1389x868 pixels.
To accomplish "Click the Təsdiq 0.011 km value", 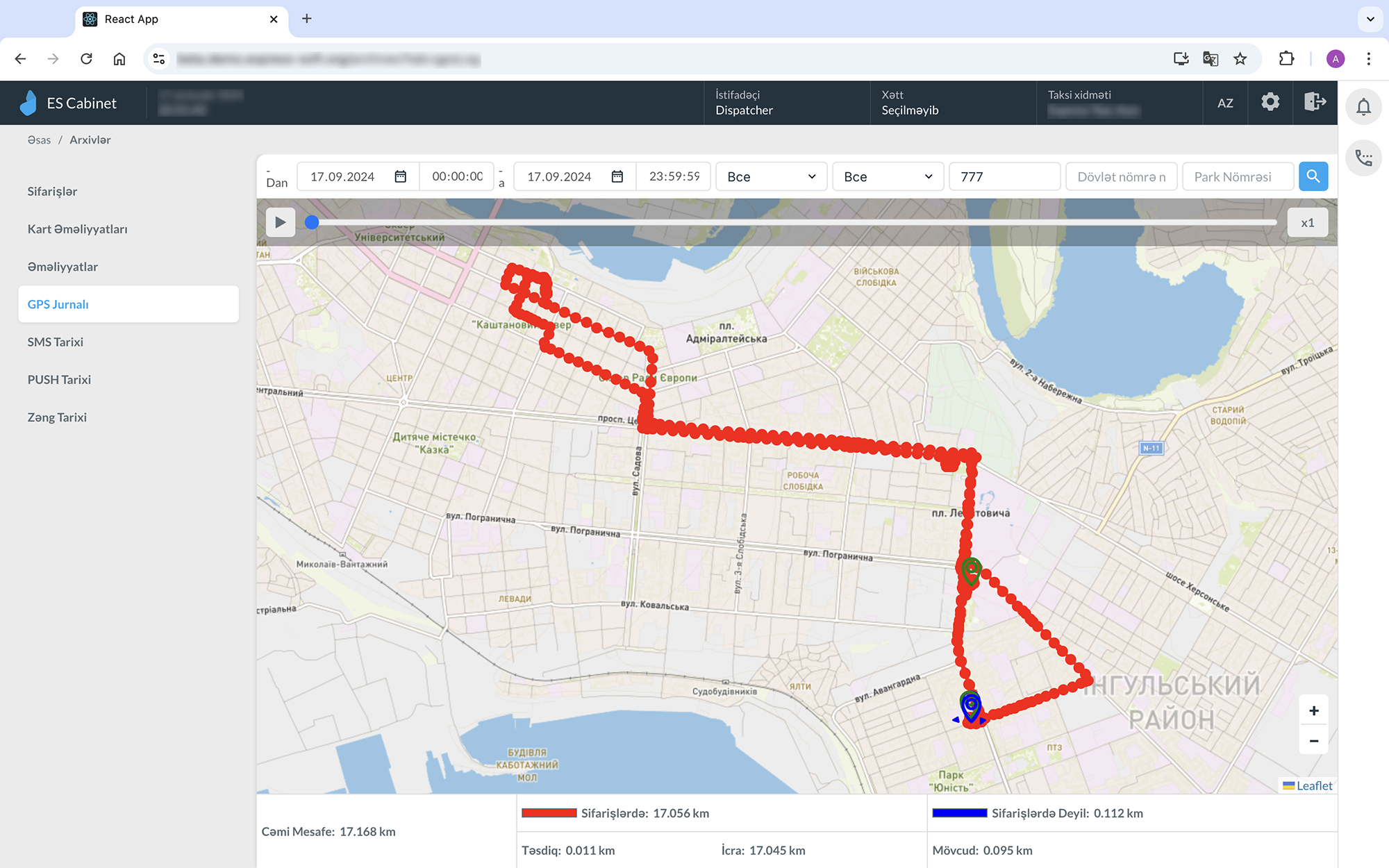I will 568,850.
